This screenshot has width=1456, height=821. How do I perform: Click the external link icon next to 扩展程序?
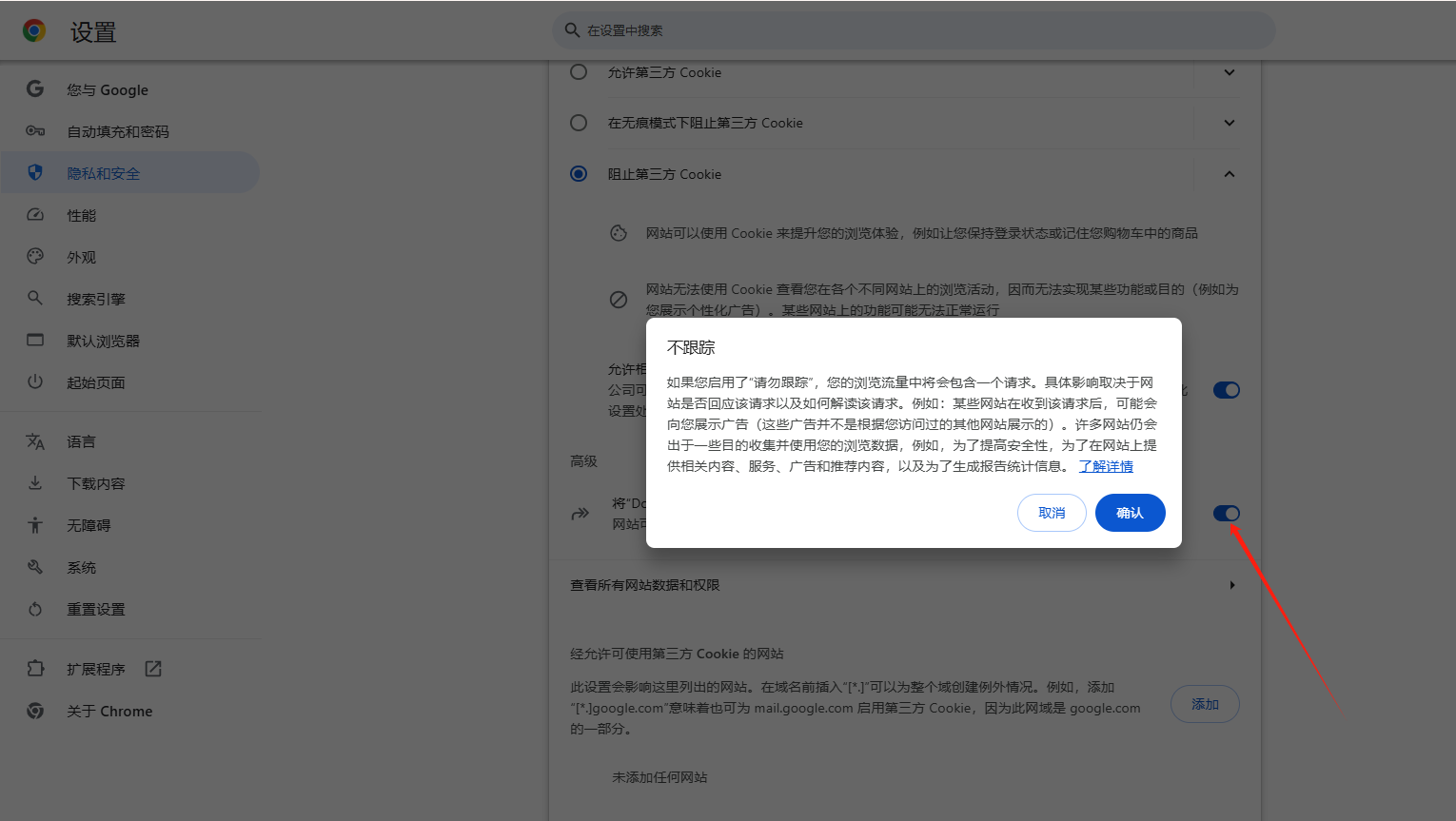coord(153,669)
